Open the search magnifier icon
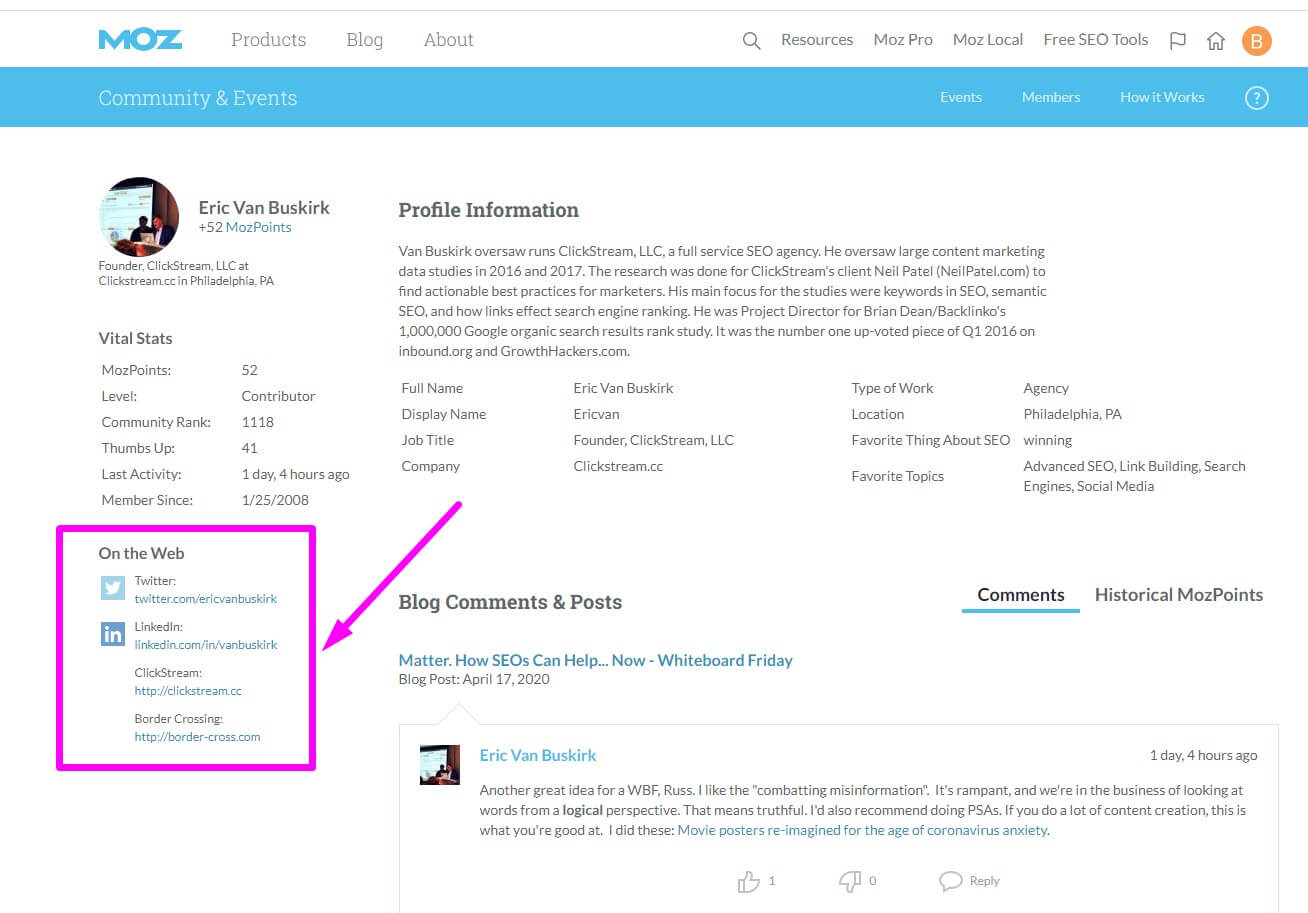This screenshot has width=1308, height=913. pos(751,41)
